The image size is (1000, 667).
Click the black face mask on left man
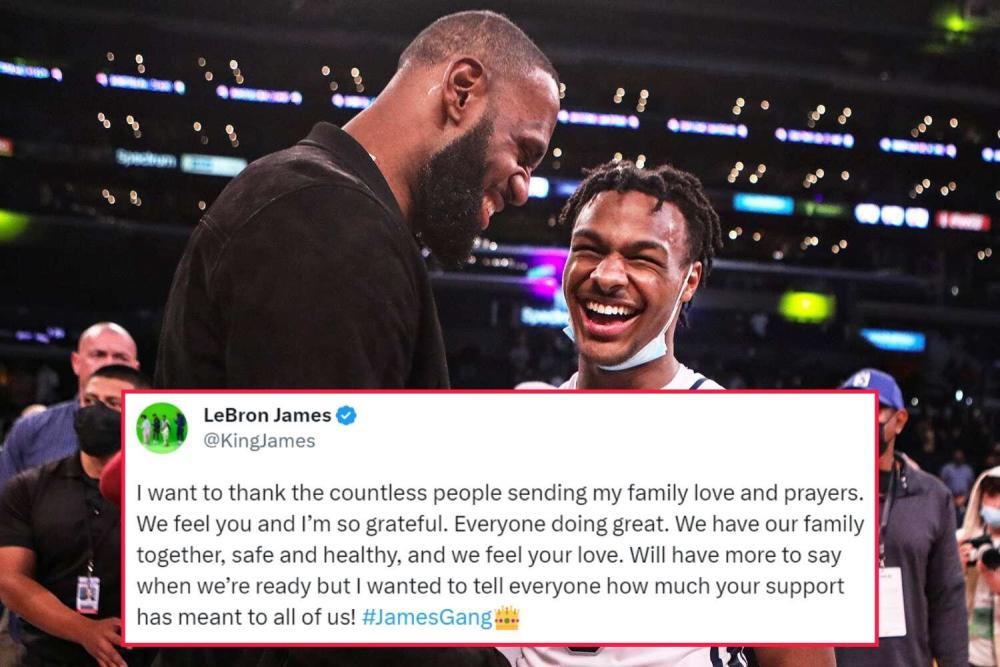[98, 430]
